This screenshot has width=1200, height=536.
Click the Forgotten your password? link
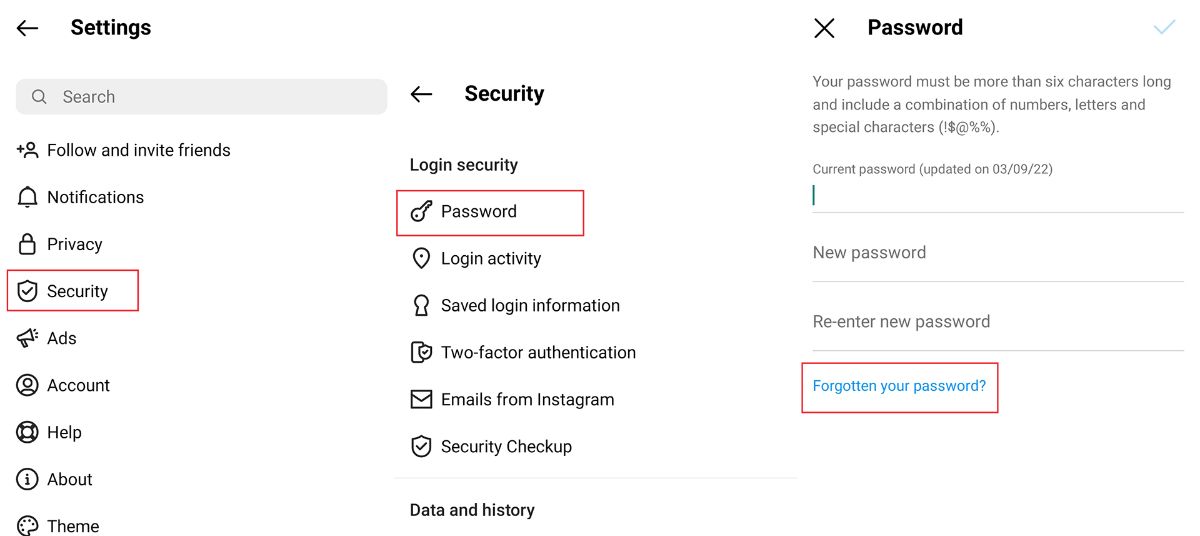click(x=899, y=386)
